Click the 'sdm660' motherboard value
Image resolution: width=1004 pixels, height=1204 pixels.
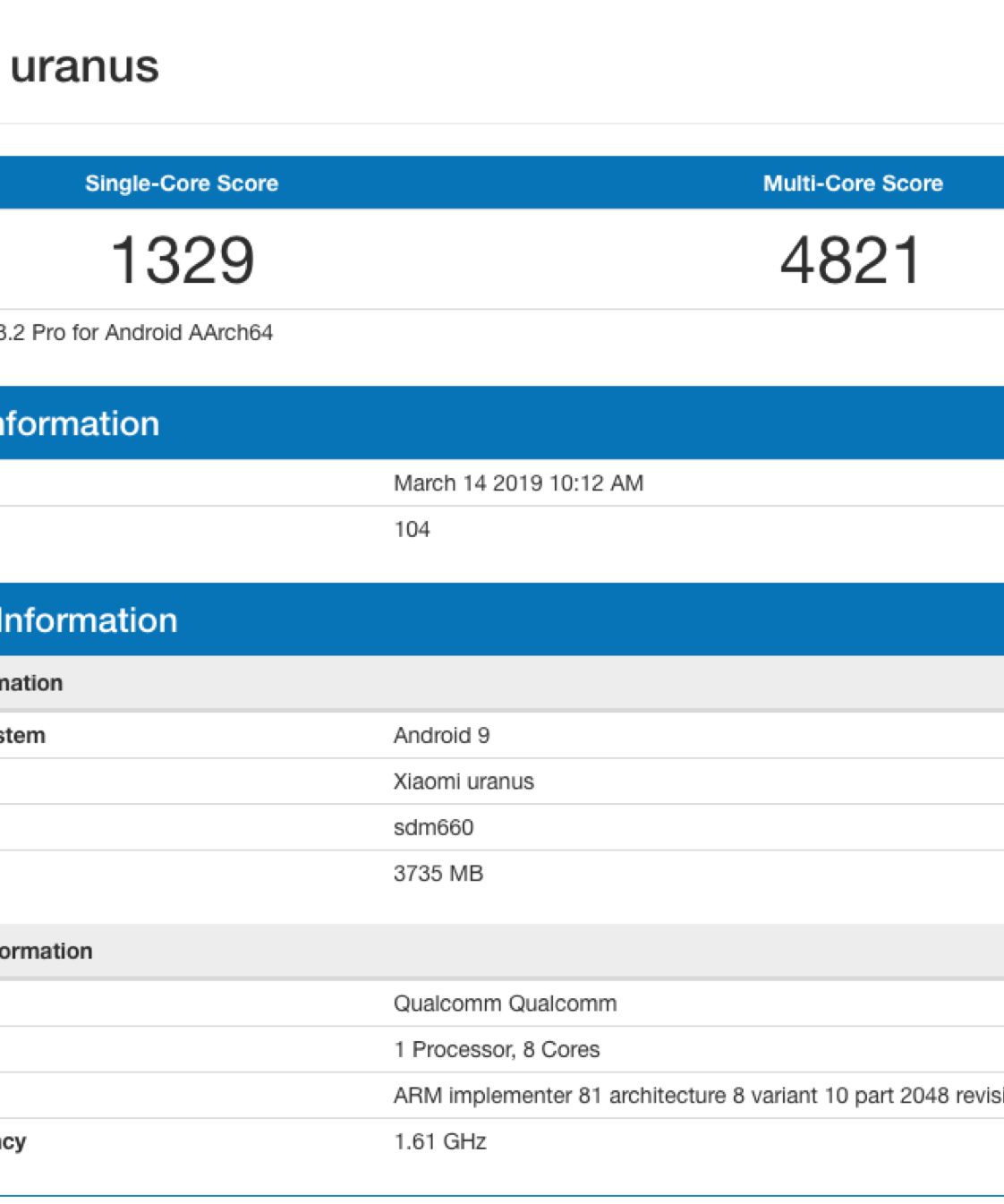click(x=433, y=828)
